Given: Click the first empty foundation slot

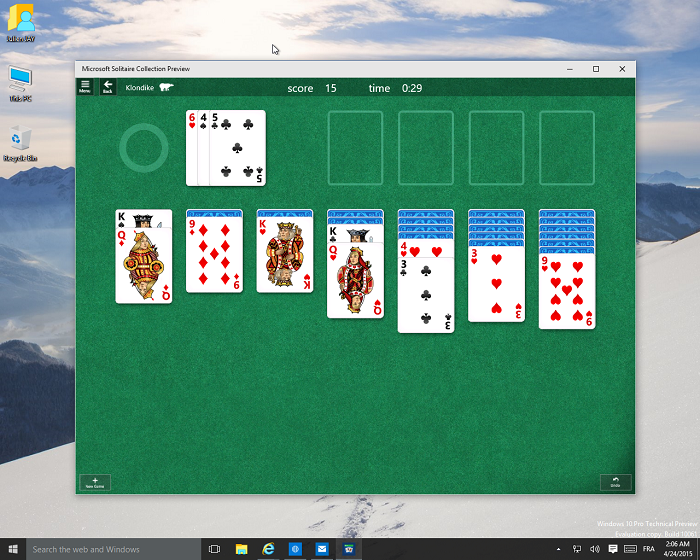Looking at the screenshot, I should coord(355,148).
